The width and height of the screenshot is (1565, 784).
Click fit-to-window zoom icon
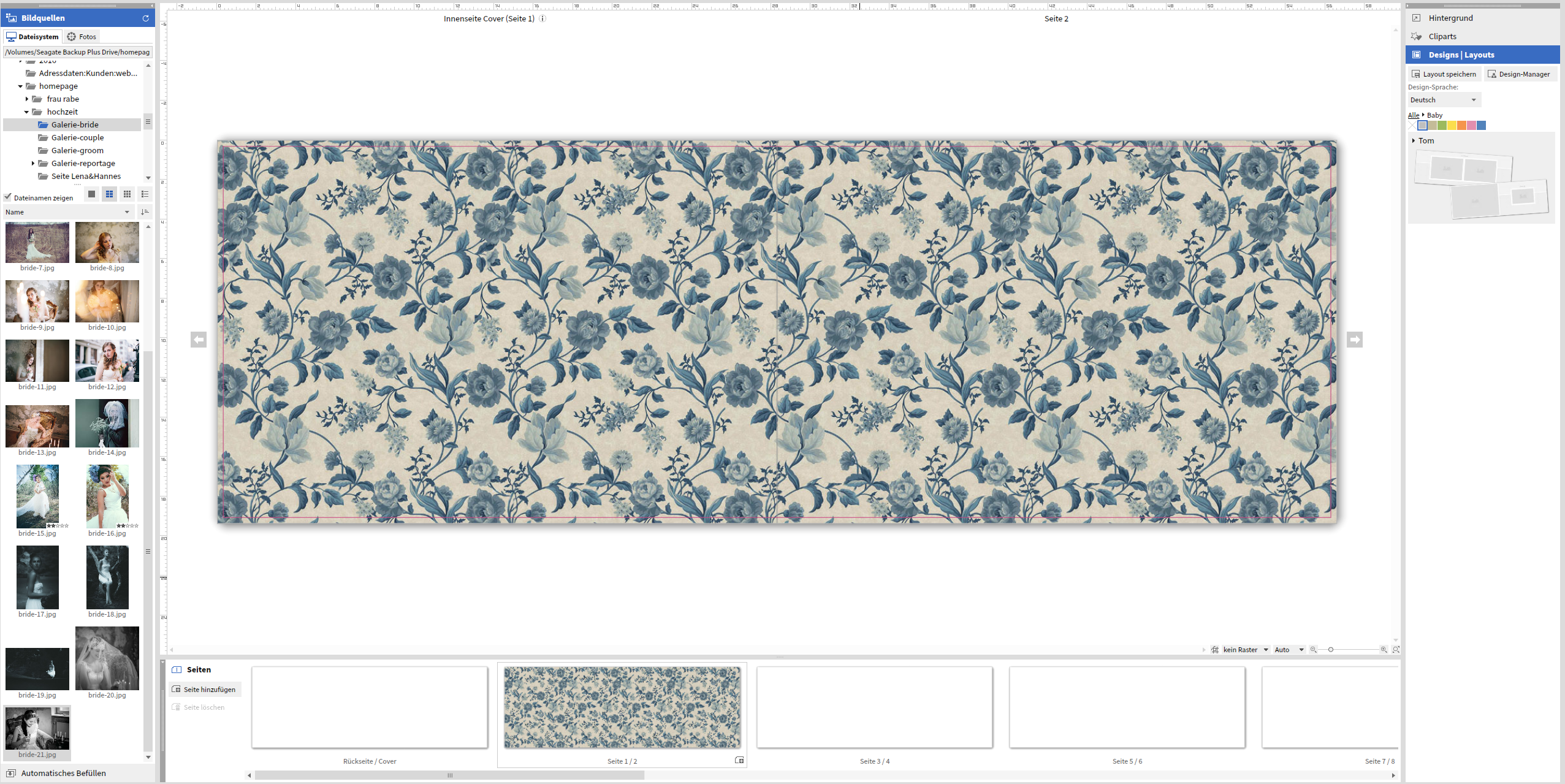point(1396,650)
